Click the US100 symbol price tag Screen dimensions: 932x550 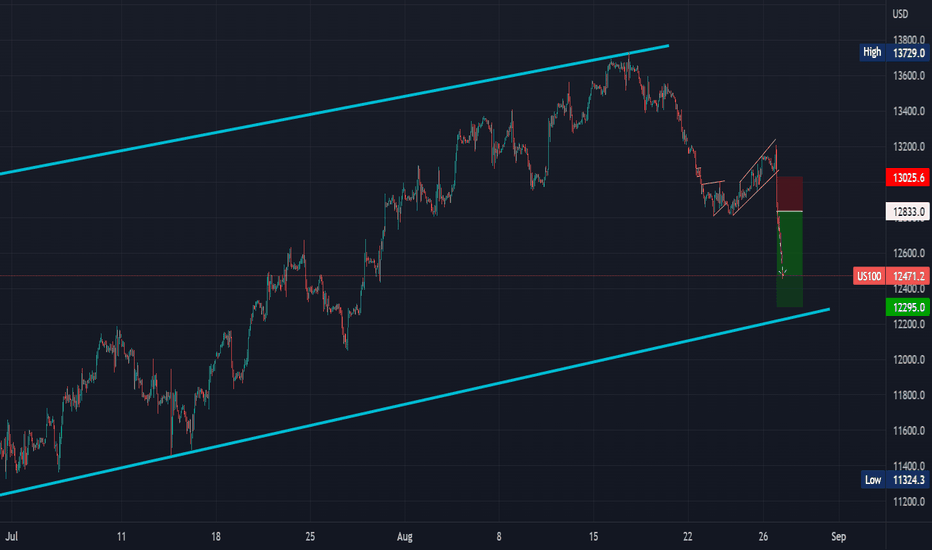click(x=869, y=276)
